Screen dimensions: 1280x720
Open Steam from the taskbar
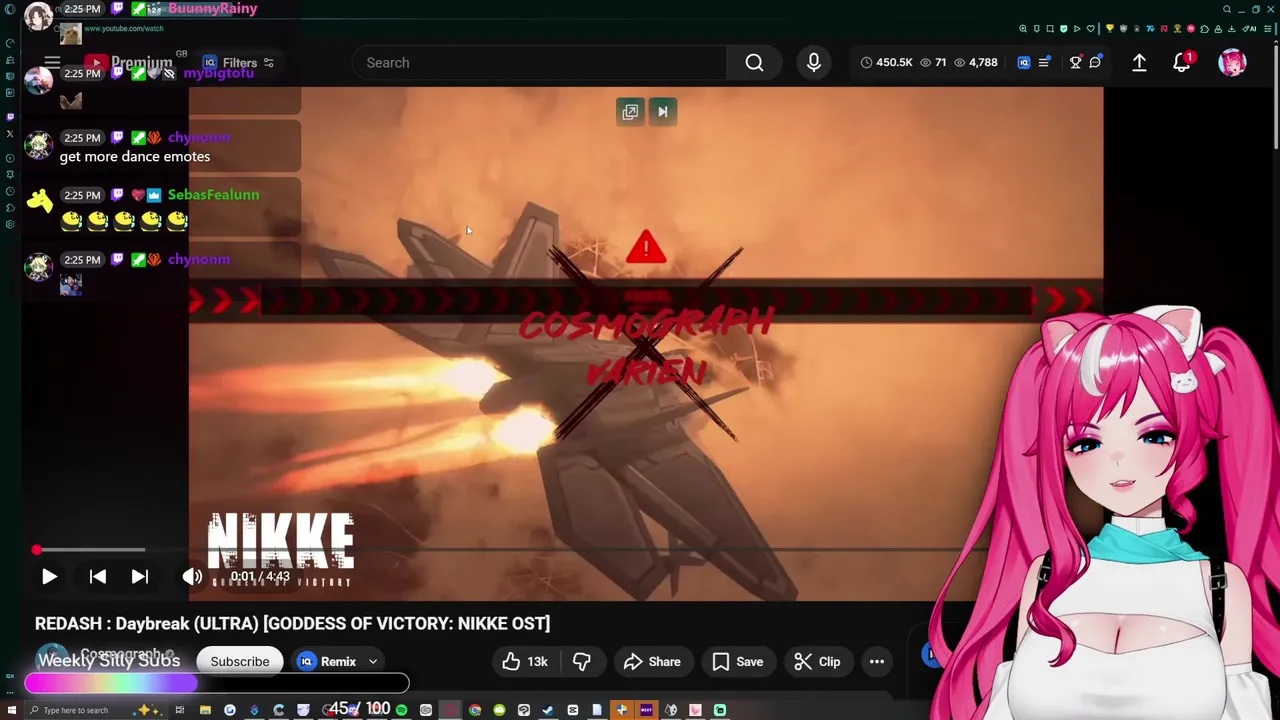tap(548, 710)
